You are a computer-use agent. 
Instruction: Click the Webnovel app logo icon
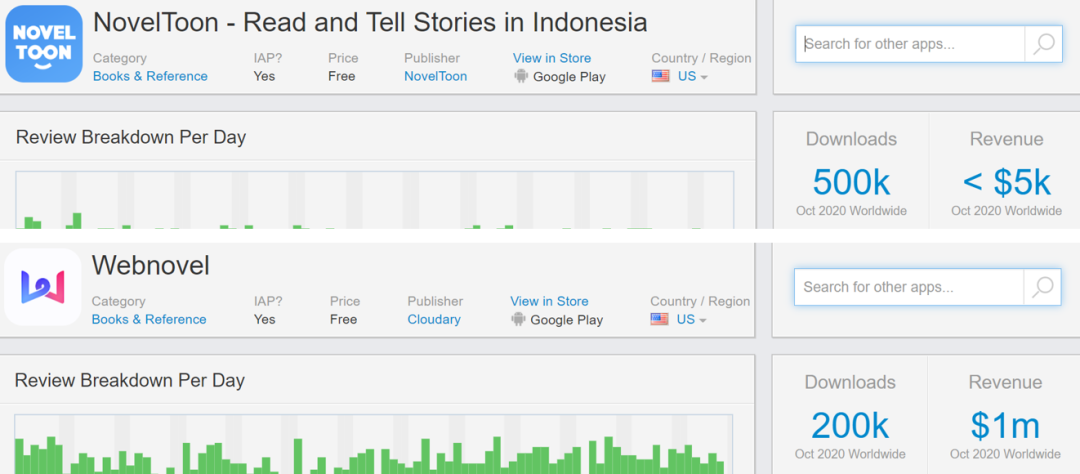[43, 287]
